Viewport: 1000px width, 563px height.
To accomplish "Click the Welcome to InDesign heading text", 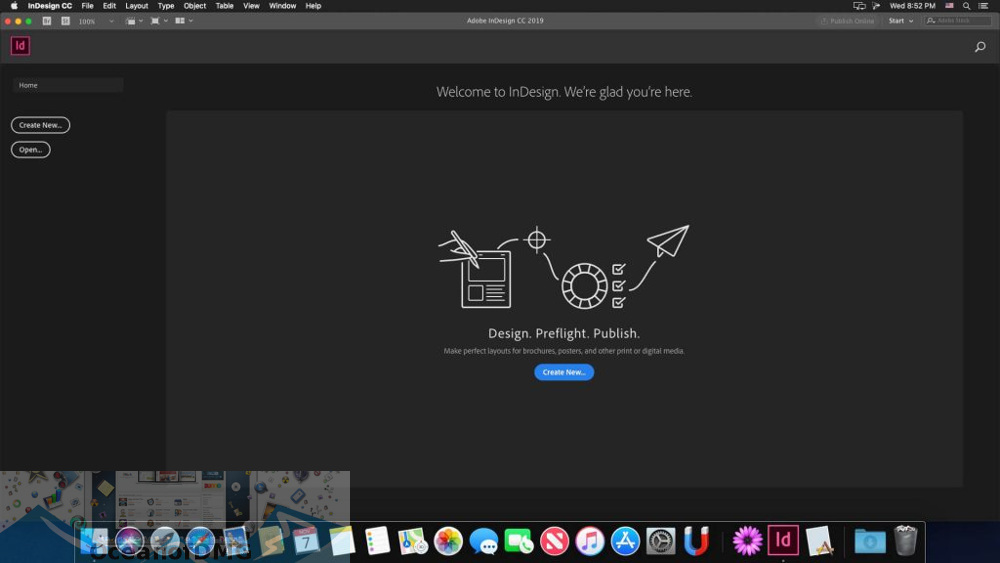I will (564, 92).
